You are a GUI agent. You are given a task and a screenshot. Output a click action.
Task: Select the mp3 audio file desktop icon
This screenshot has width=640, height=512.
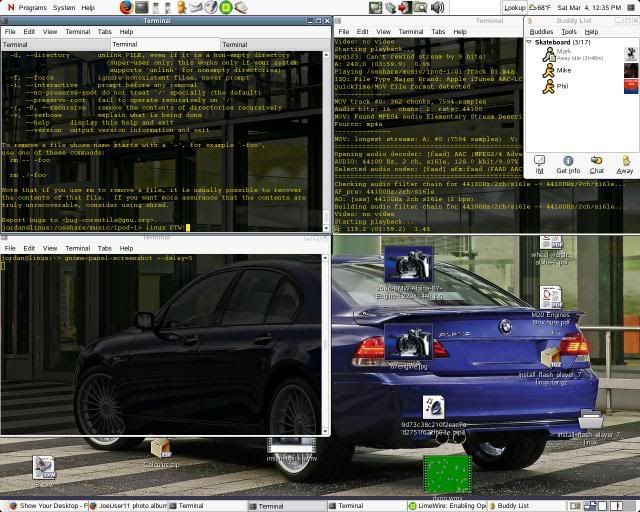tap(433, 415)
